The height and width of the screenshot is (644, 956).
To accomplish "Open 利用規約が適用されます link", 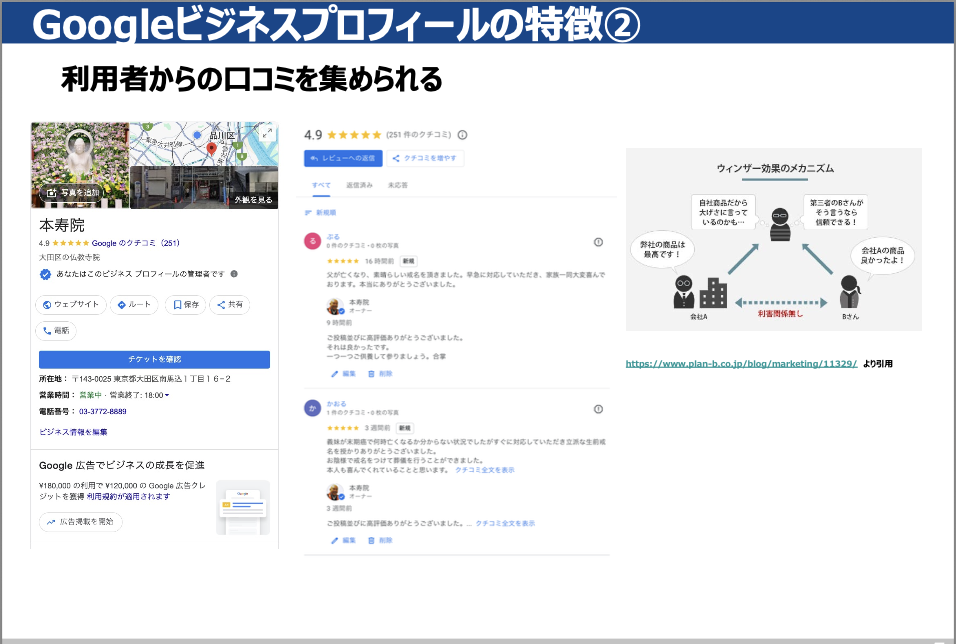I will tap(128, 496).
